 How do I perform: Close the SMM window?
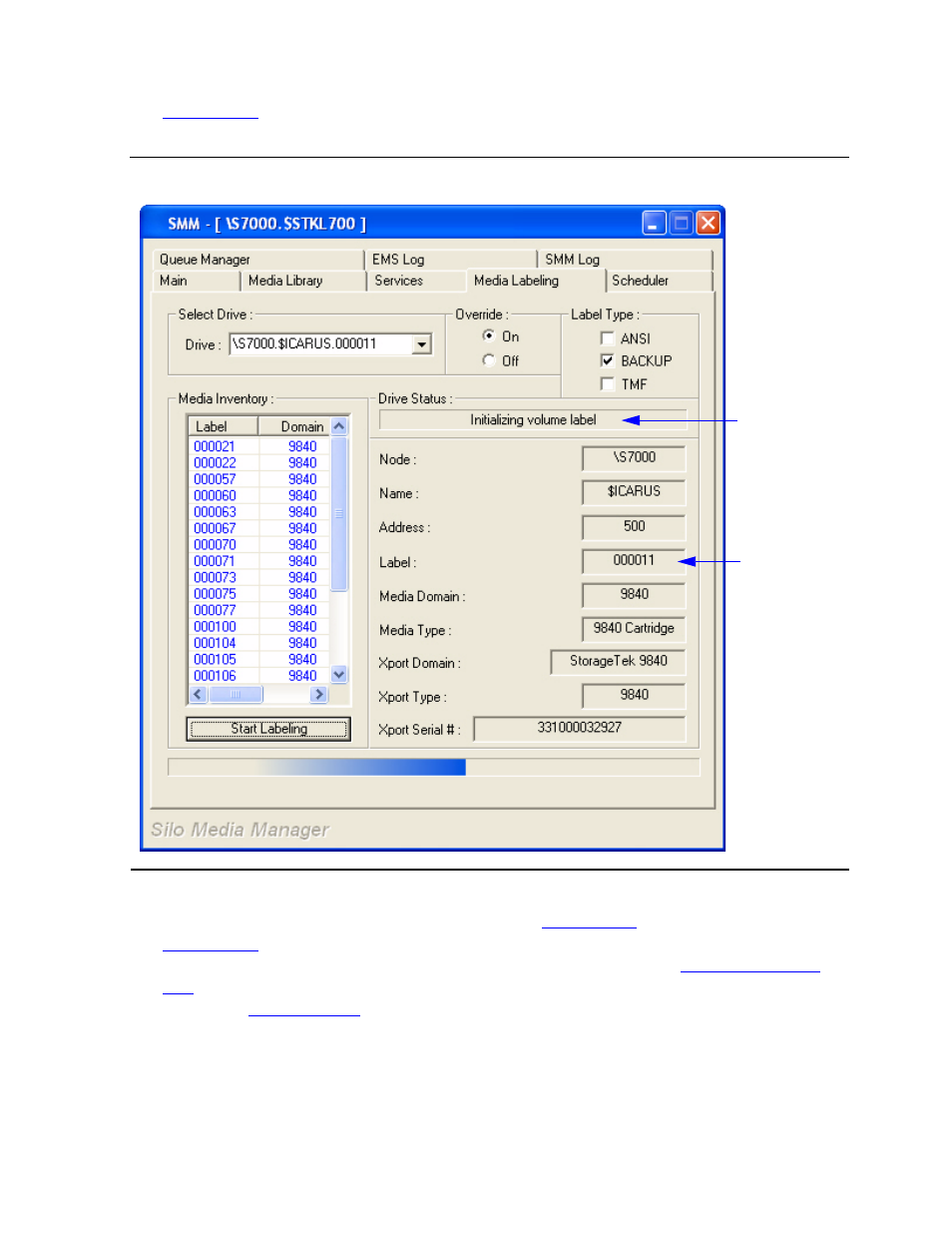[x=708, y=223]
